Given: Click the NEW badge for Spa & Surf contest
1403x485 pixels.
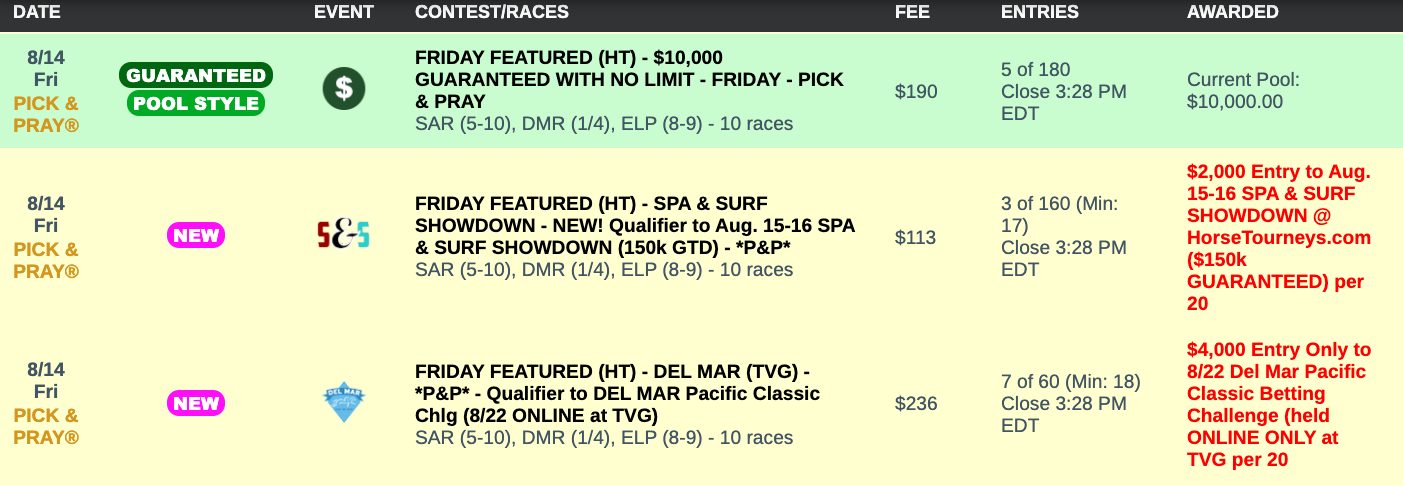Looking at the screenshot, I should coord(196,236).
